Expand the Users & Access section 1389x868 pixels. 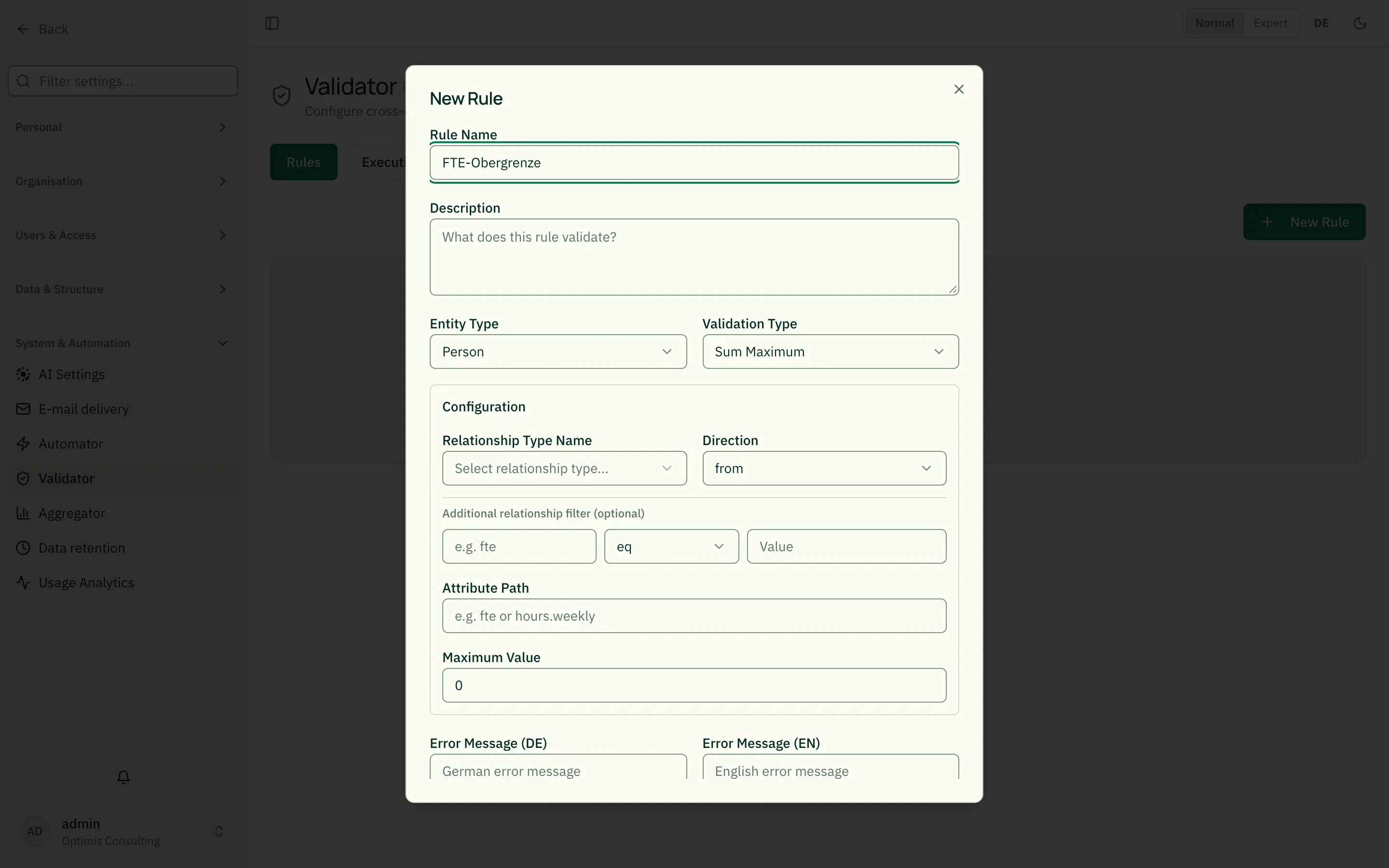(123, 235)
